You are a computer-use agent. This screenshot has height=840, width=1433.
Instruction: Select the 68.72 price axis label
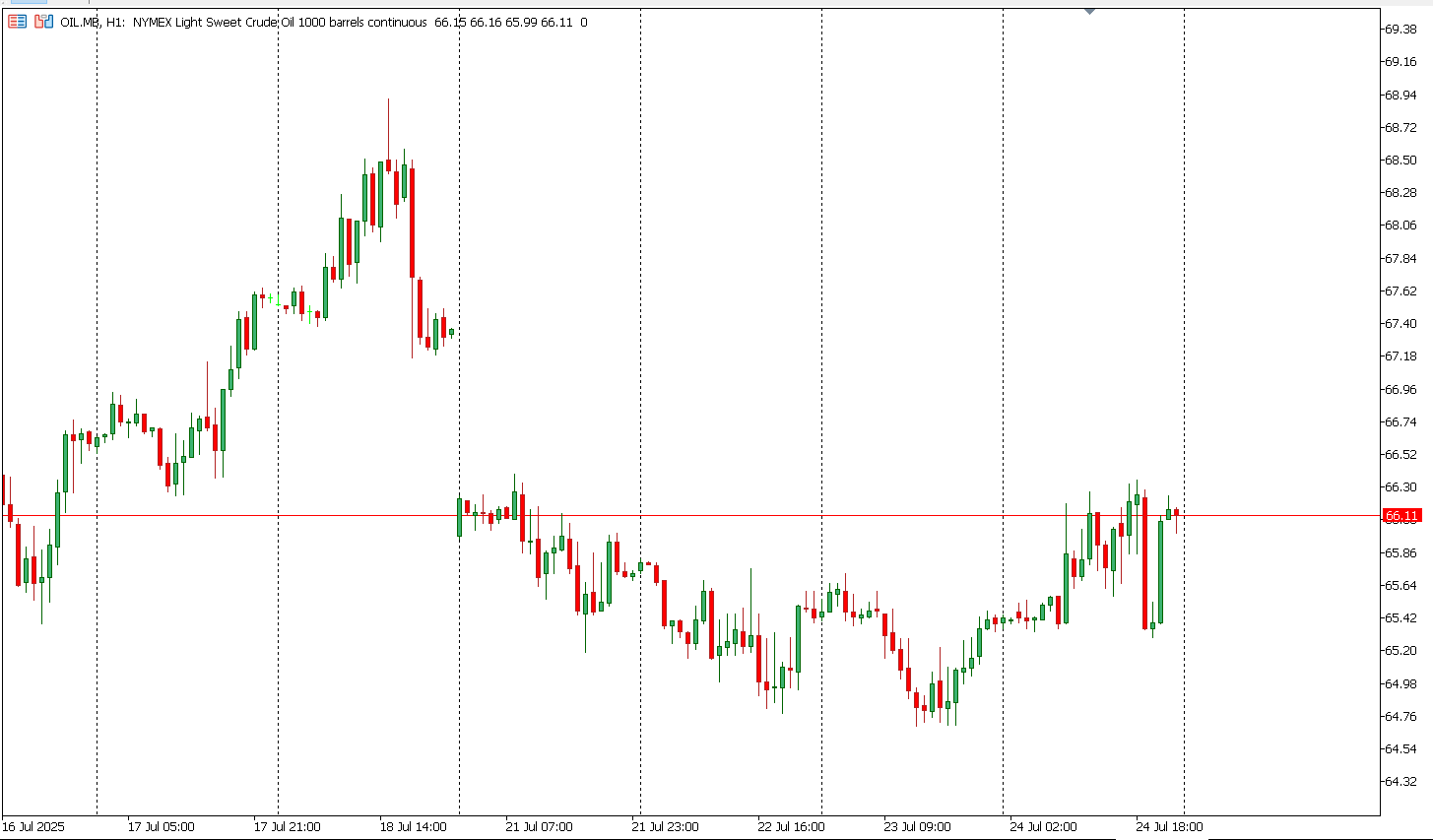pyautogui.click(x=1400, y=127)
